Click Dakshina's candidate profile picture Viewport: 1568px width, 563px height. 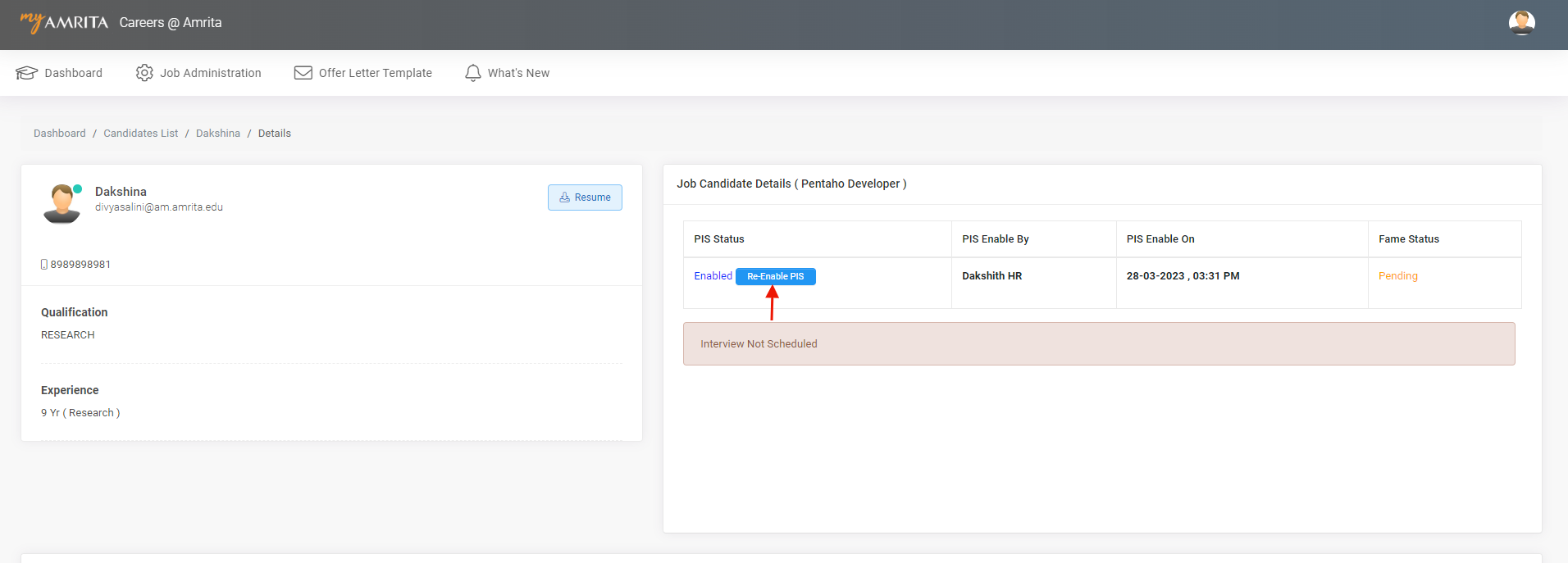(x=62, y=203)
